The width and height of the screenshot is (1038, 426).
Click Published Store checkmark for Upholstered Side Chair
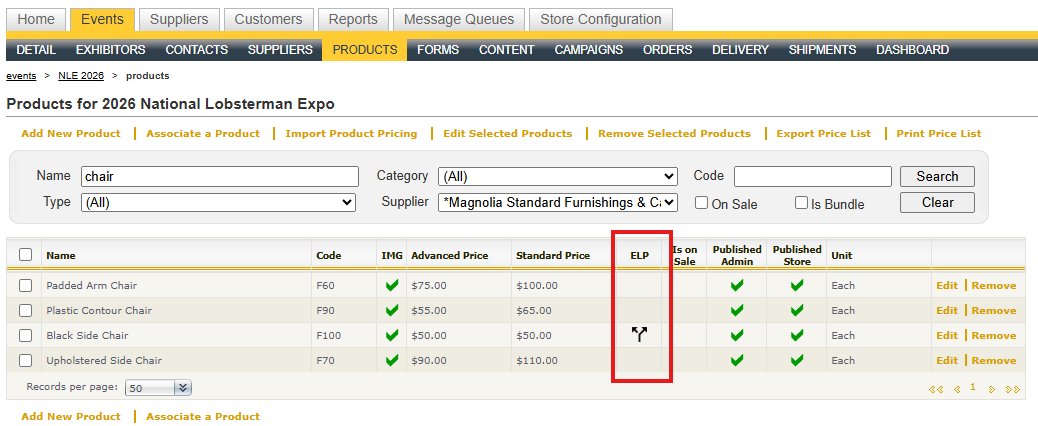[x=797, y=360]
